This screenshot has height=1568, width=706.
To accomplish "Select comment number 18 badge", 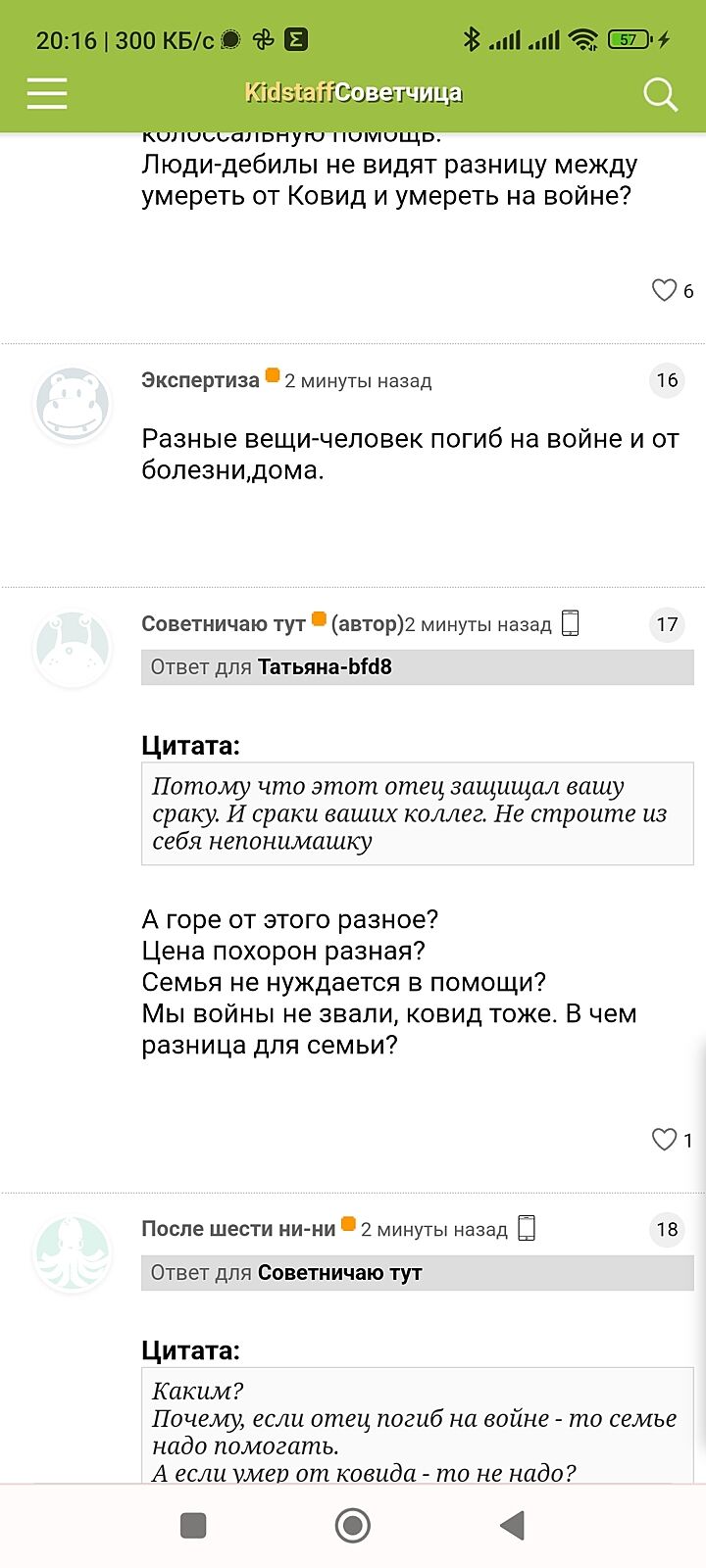I will click(667, 1229).
